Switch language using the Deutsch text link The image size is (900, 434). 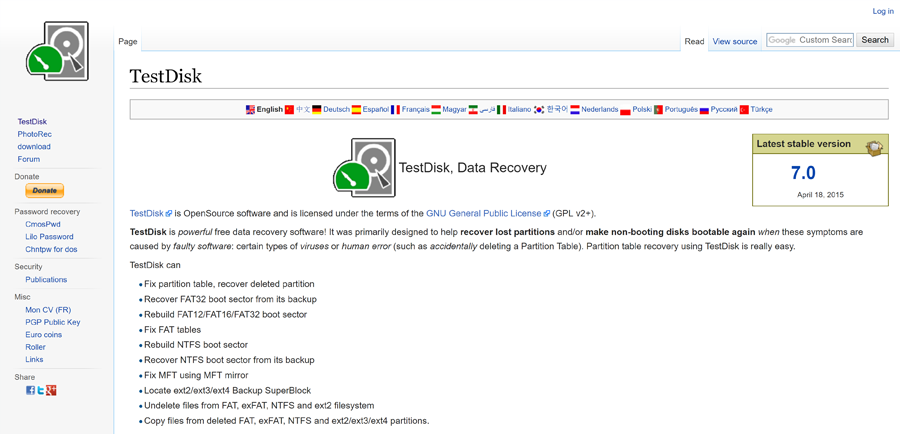336,109
